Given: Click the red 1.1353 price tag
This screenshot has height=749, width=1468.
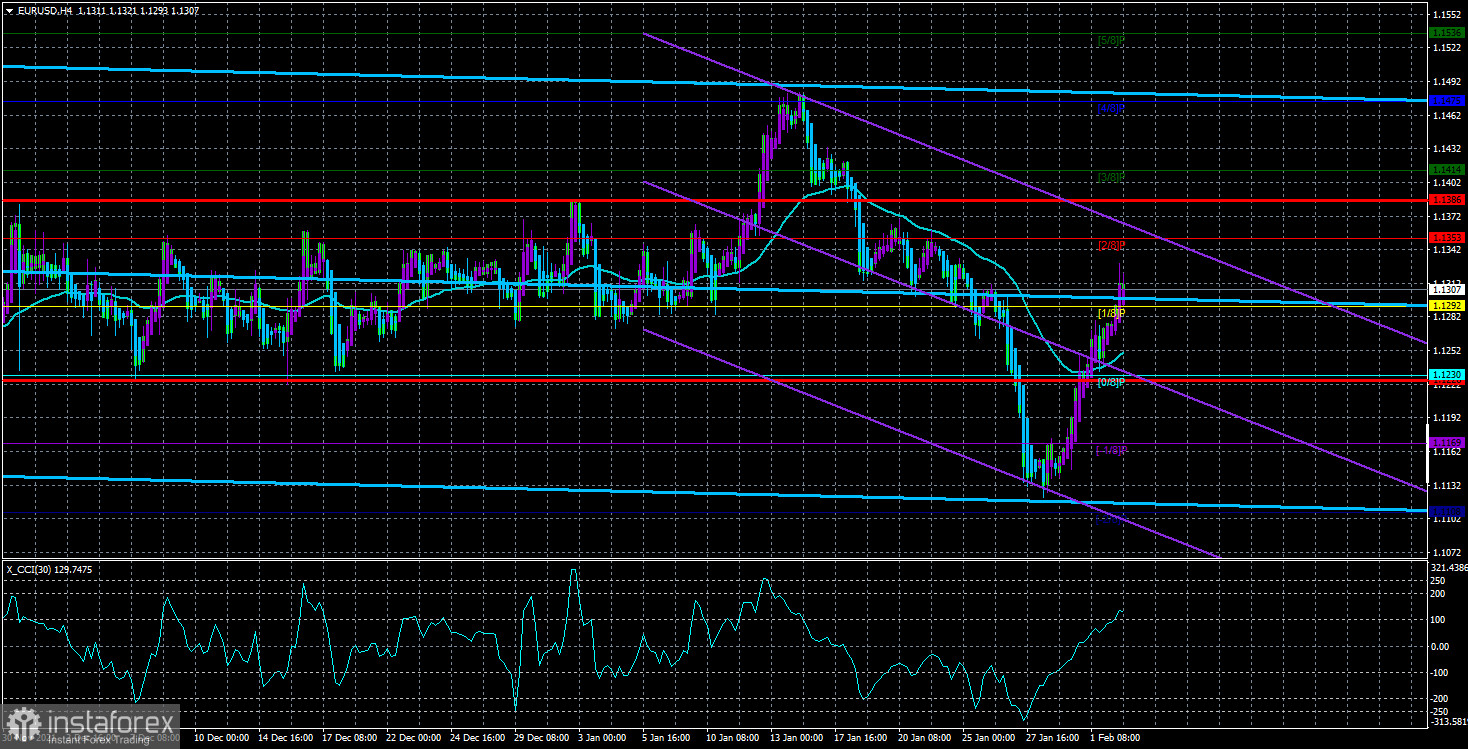Looking at the screenshot, I should coord(1446,237).
